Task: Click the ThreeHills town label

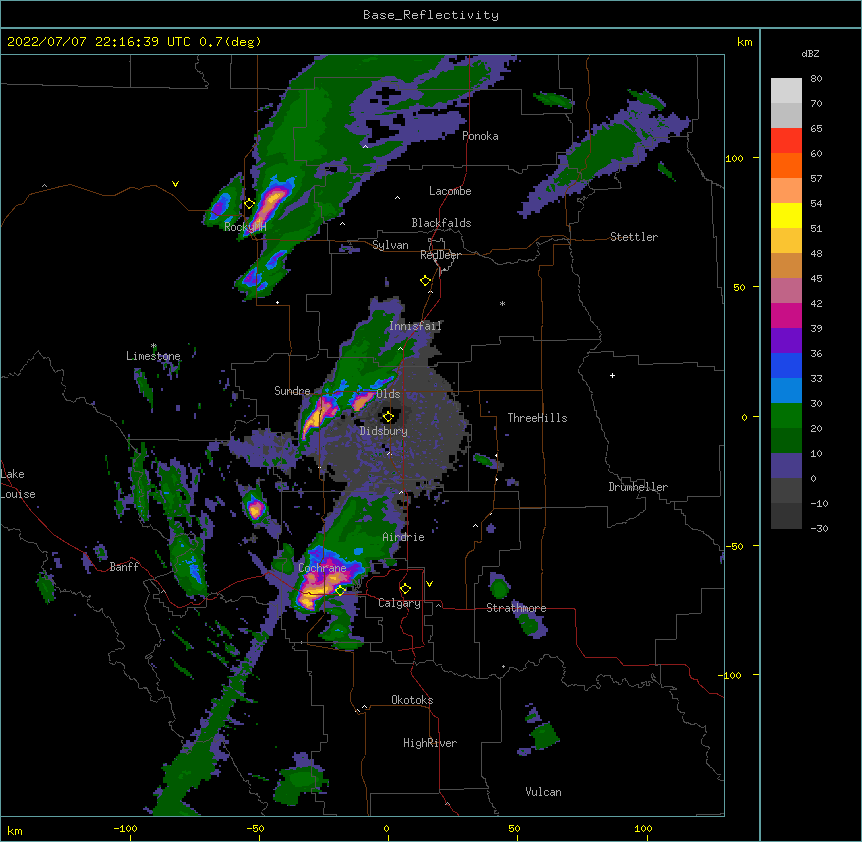Action: tap(537, 418)
